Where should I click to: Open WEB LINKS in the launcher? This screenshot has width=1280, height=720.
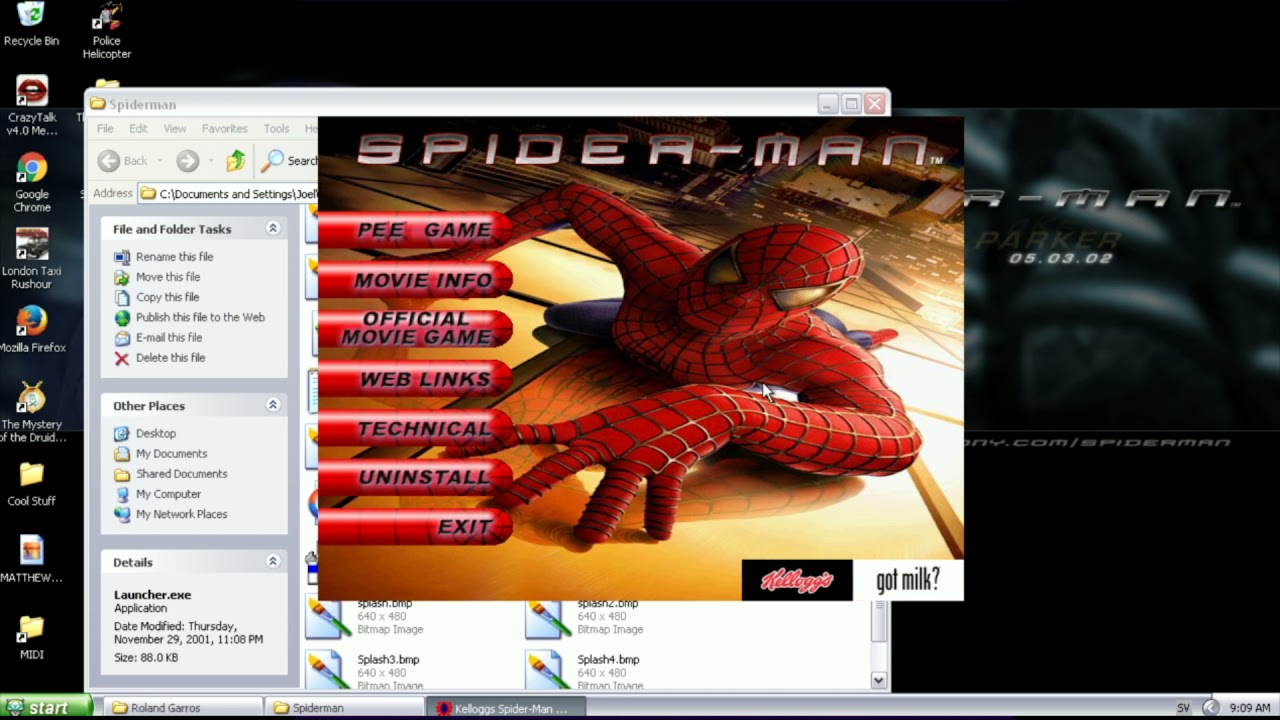point(415,379)
